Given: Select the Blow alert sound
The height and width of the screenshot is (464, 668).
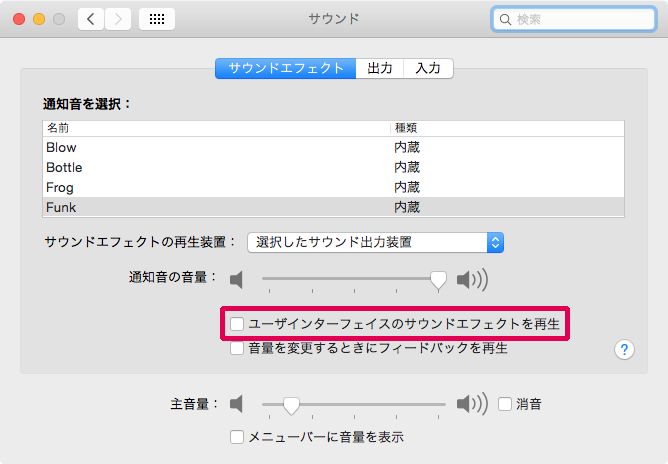Looking at the screenshot, I should (334, 147).
